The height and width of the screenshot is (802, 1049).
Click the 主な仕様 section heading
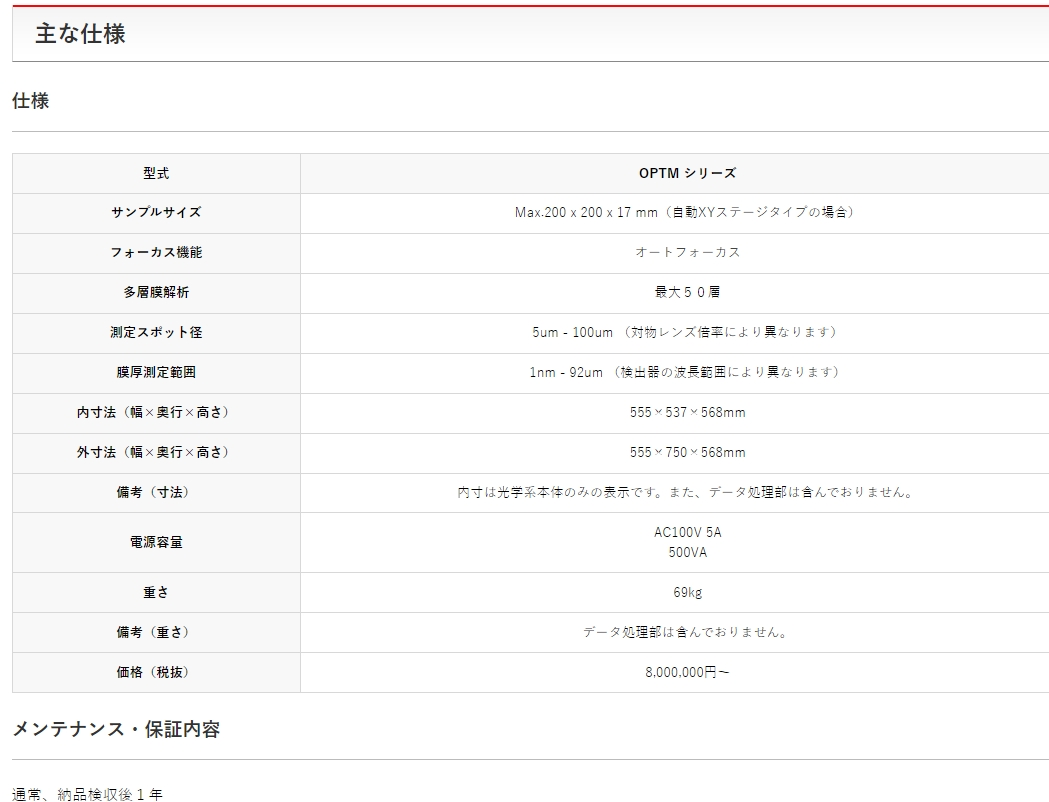click(80, 34)
